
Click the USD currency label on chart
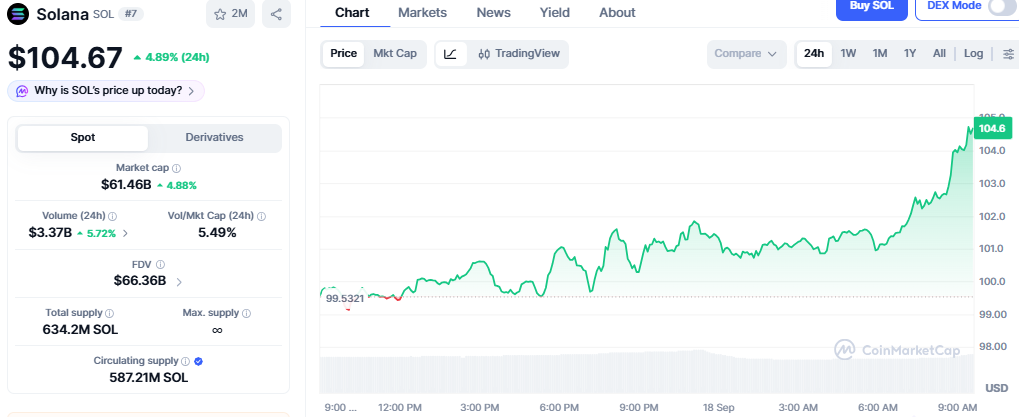point(996,388)
